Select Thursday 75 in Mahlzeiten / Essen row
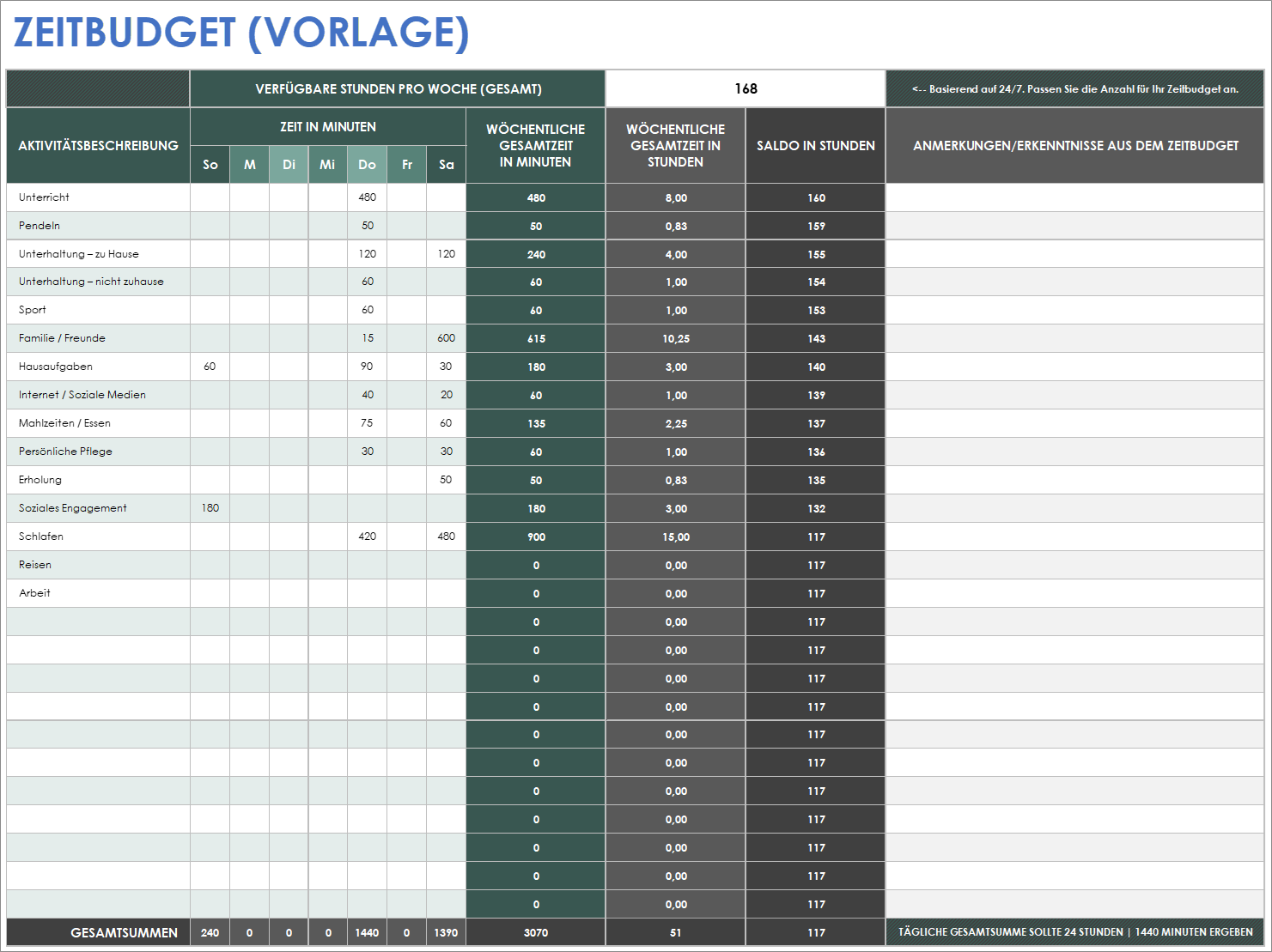The height and width of the screenshot is (952, 1272). coord(367,423)
